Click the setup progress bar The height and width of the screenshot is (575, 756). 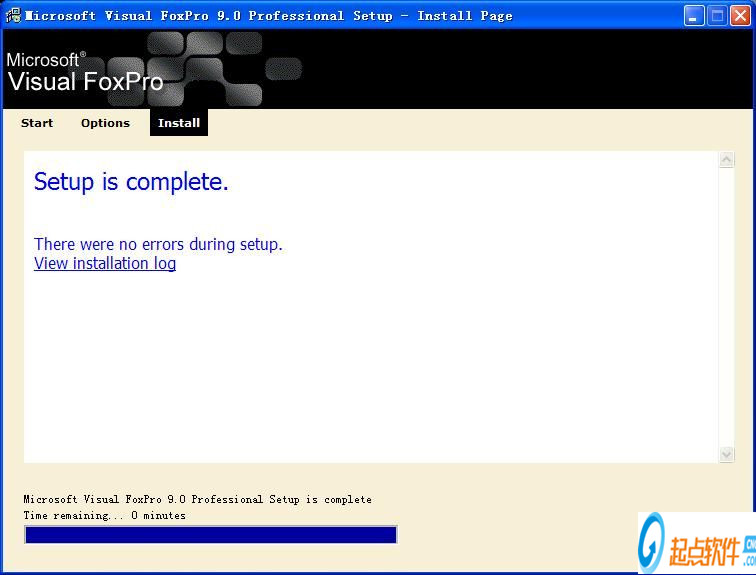(x=211, y=535)
